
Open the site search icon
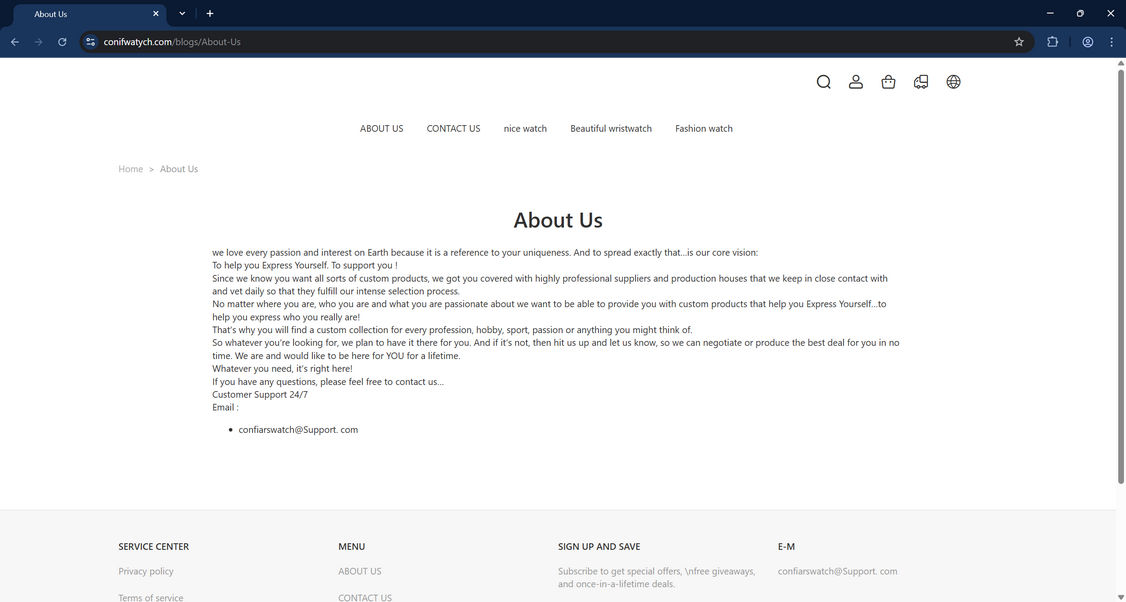coord(824,82)
